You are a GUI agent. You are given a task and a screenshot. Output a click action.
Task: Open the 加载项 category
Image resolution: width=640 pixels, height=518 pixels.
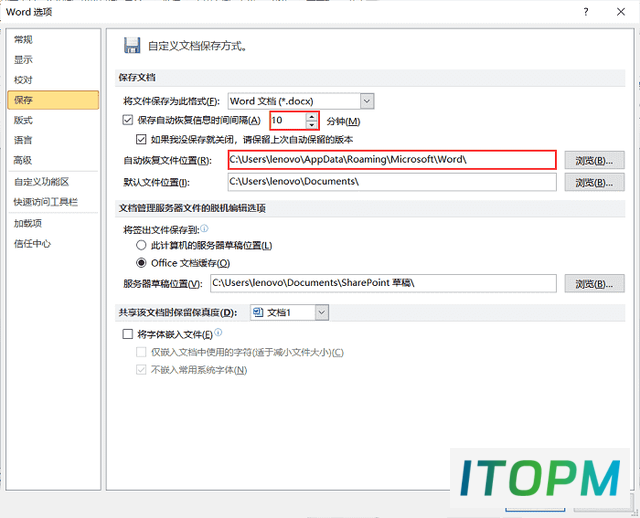click(28, 223)
